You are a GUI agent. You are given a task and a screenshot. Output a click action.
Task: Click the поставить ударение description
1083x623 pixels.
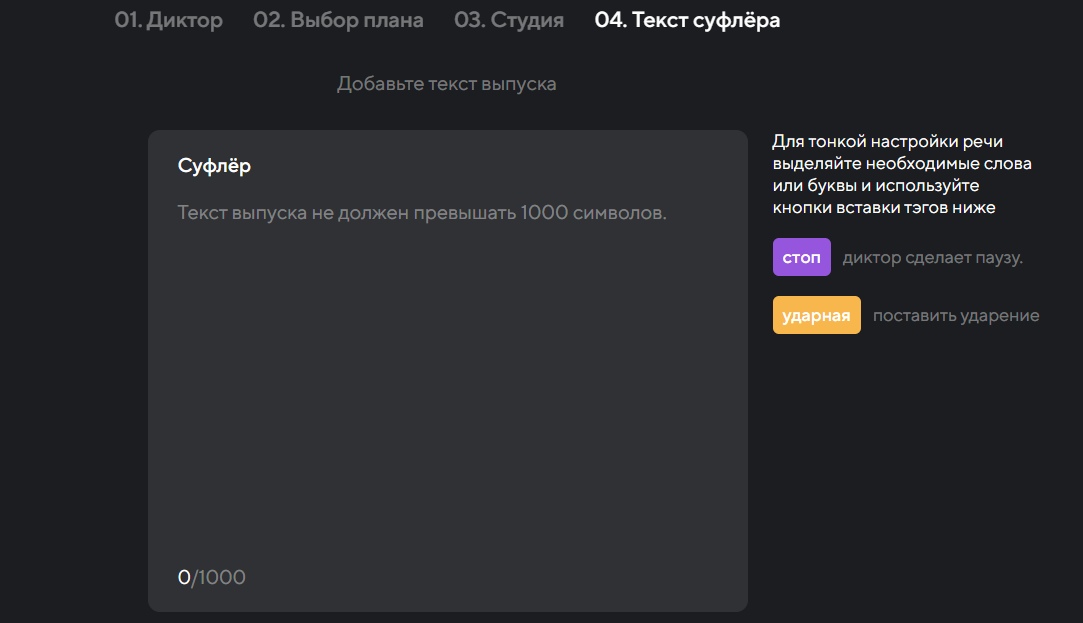tap(955, 316)
